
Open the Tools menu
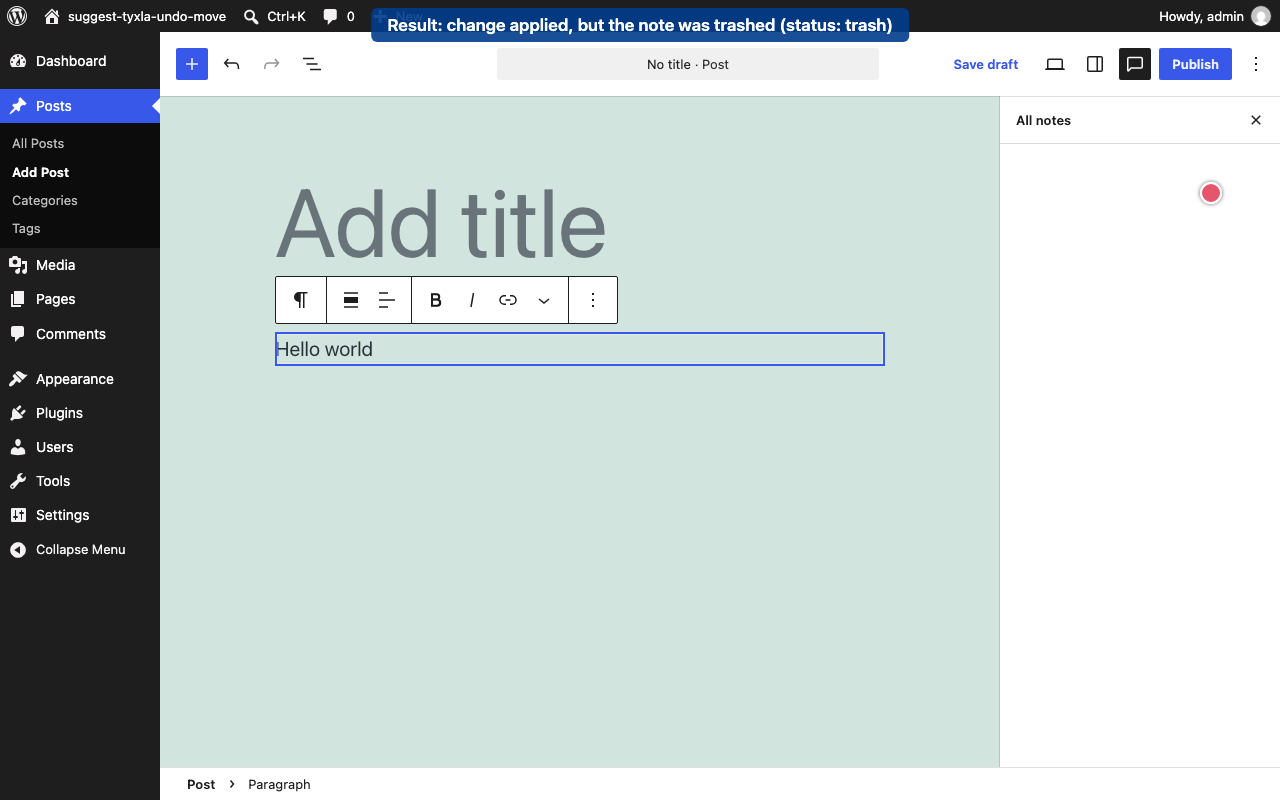click(x=80, y=481)
